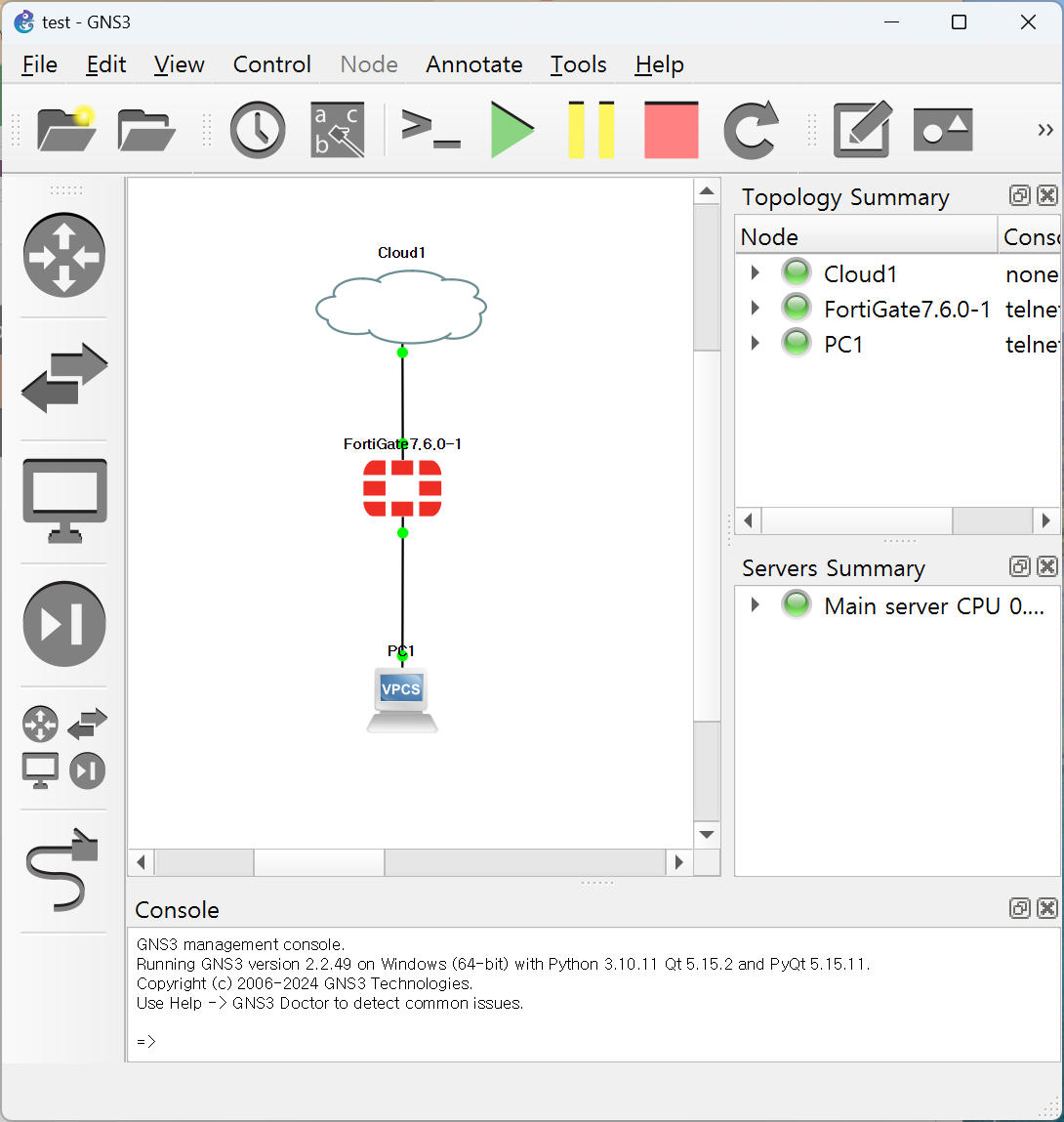Browse security devices in sidebar
The height and width of the screenshot is (1122, 1064).
64,624
